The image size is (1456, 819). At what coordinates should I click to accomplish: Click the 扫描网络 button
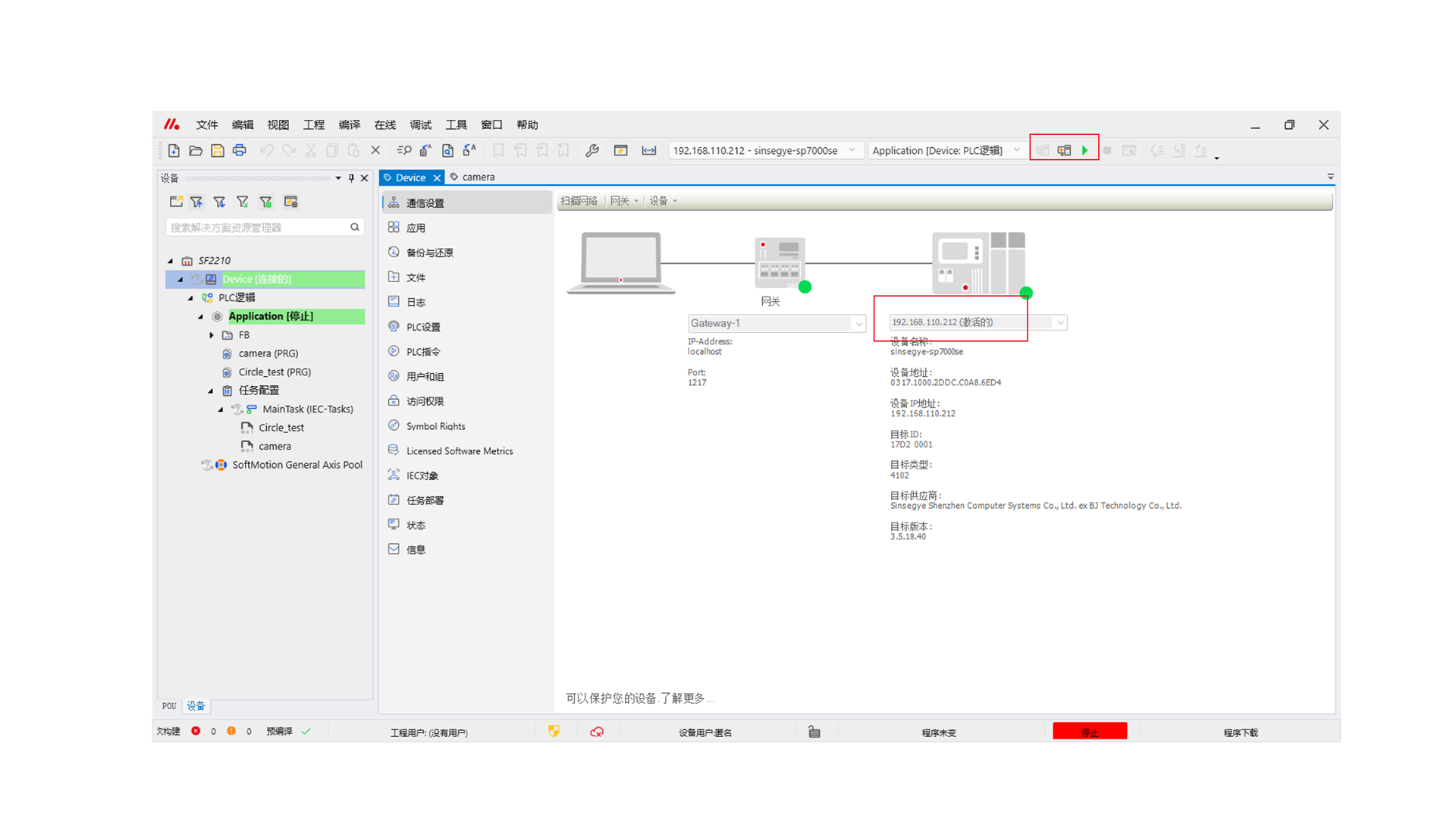coord(579,201)
